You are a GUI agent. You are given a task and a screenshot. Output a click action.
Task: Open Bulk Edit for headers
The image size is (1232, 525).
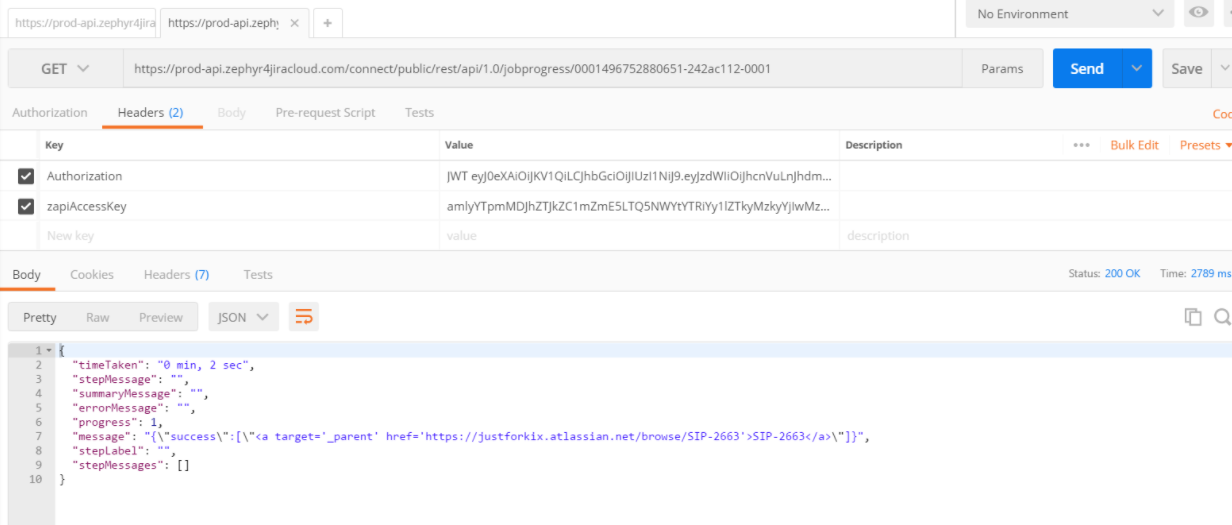point(1134,145)
